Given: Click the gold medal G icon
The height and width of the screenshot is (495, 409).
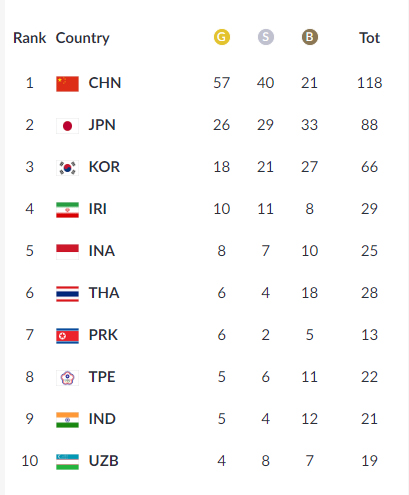Looking at the screenshot, I should [222, 37].
